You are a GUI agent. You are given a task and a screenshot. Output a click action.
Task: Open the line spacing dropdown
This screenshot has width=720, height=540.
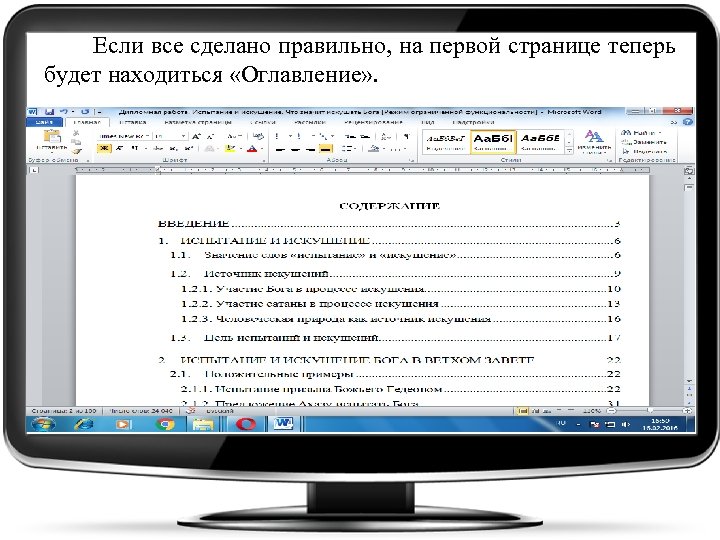coord(349,149)
